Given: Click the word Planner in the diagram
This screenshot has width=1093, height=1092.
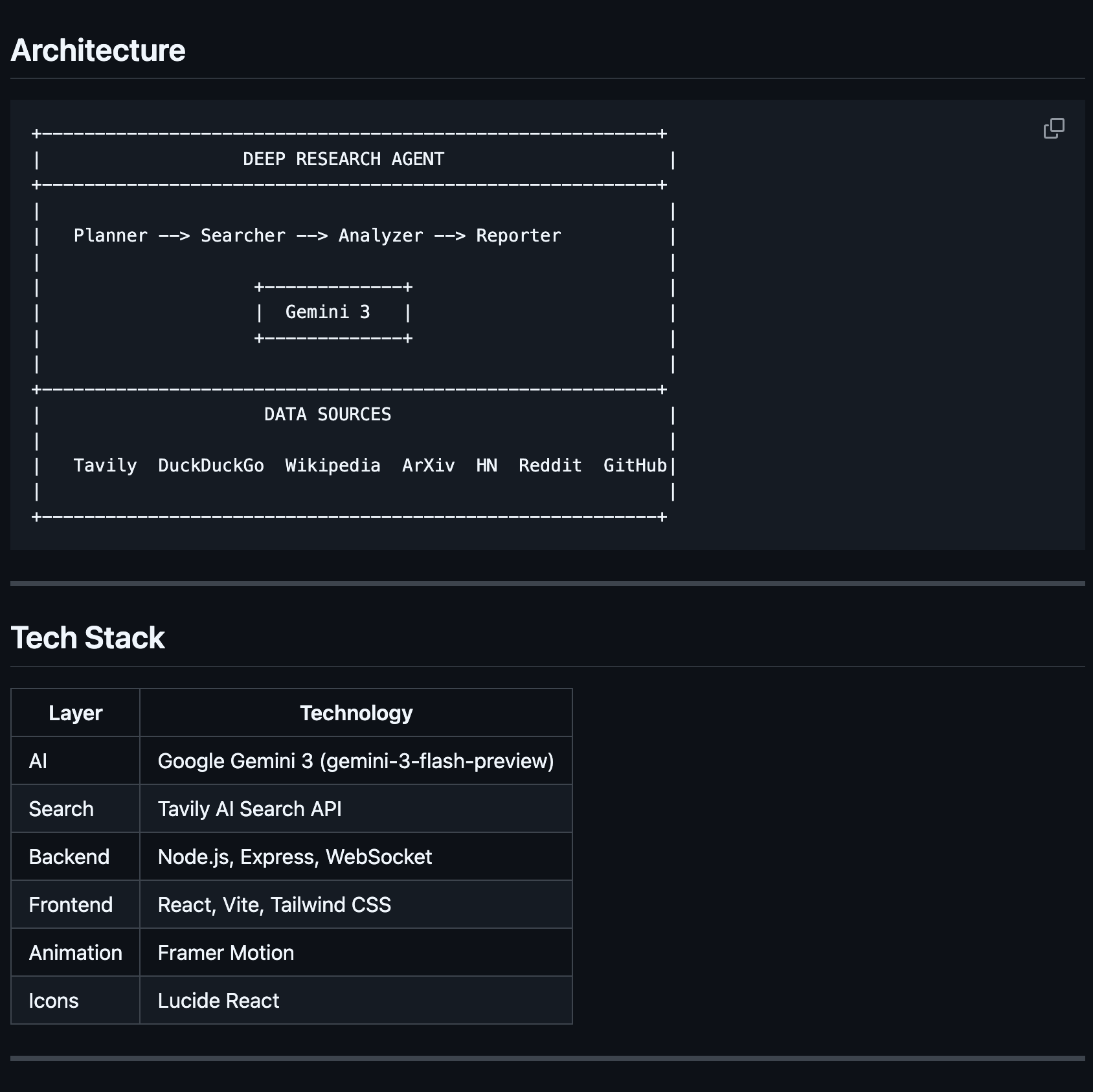Looking at the screenshot, I should pos(111,236).
